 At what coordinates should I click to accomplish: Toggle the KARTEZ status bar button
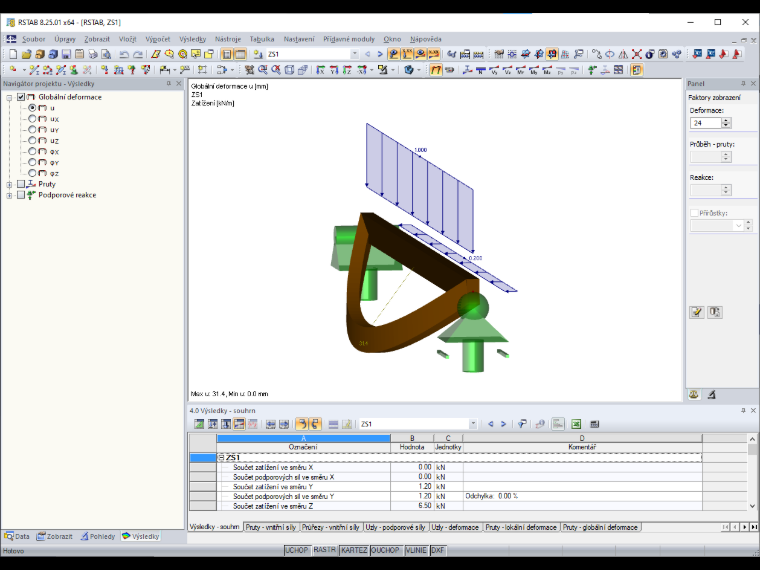[x=354, y=550]
